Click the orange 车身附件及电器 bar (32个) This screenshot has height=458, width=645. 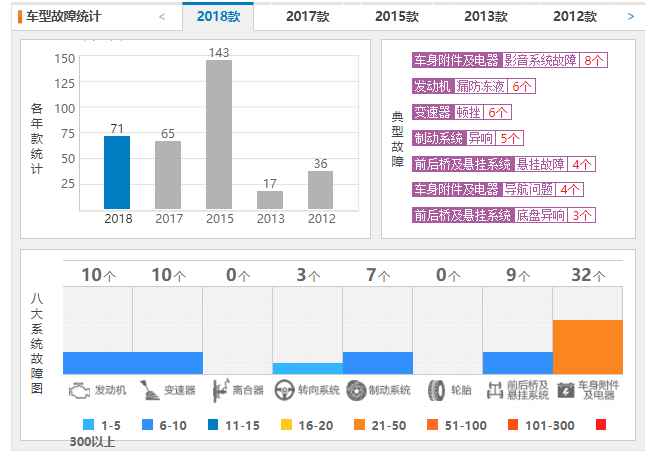pos(588,347)
